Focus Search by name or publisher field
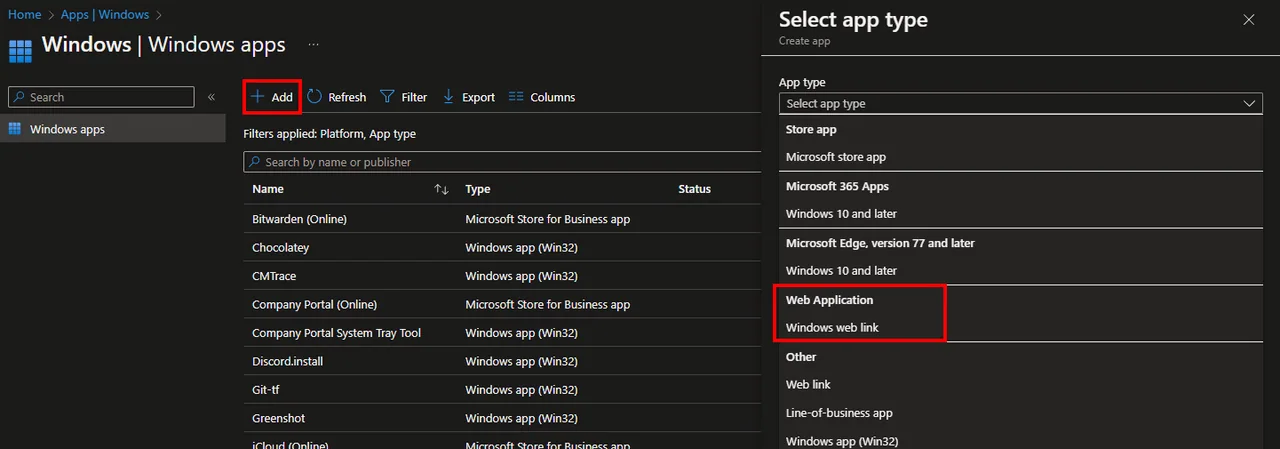Screen dimensions: 1280x449 (503, 162)
